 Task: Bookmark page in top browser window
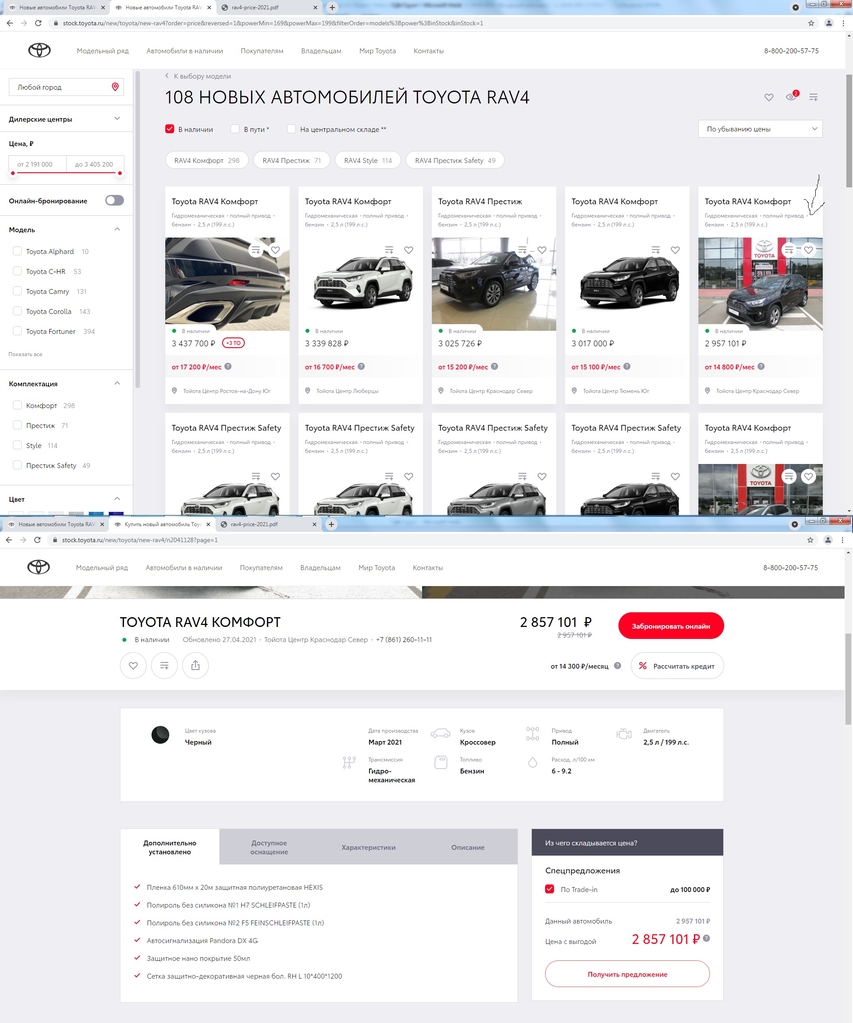811,23
